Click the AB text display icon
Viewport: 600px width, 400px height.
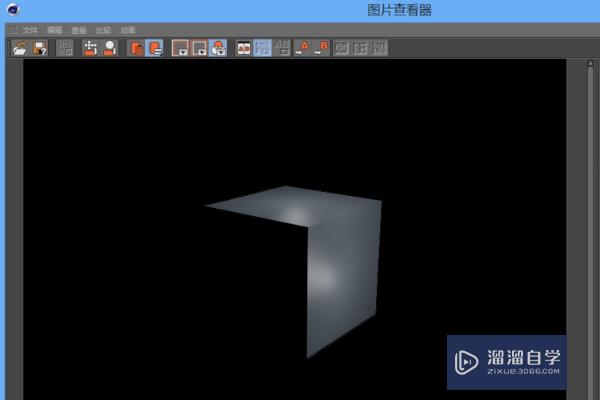pos(282,48)
